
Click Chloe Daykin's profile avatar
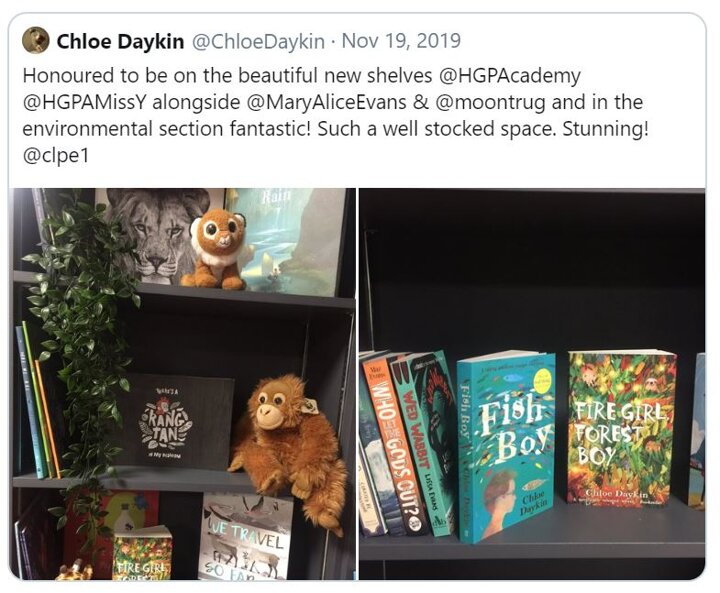[35, 40]
